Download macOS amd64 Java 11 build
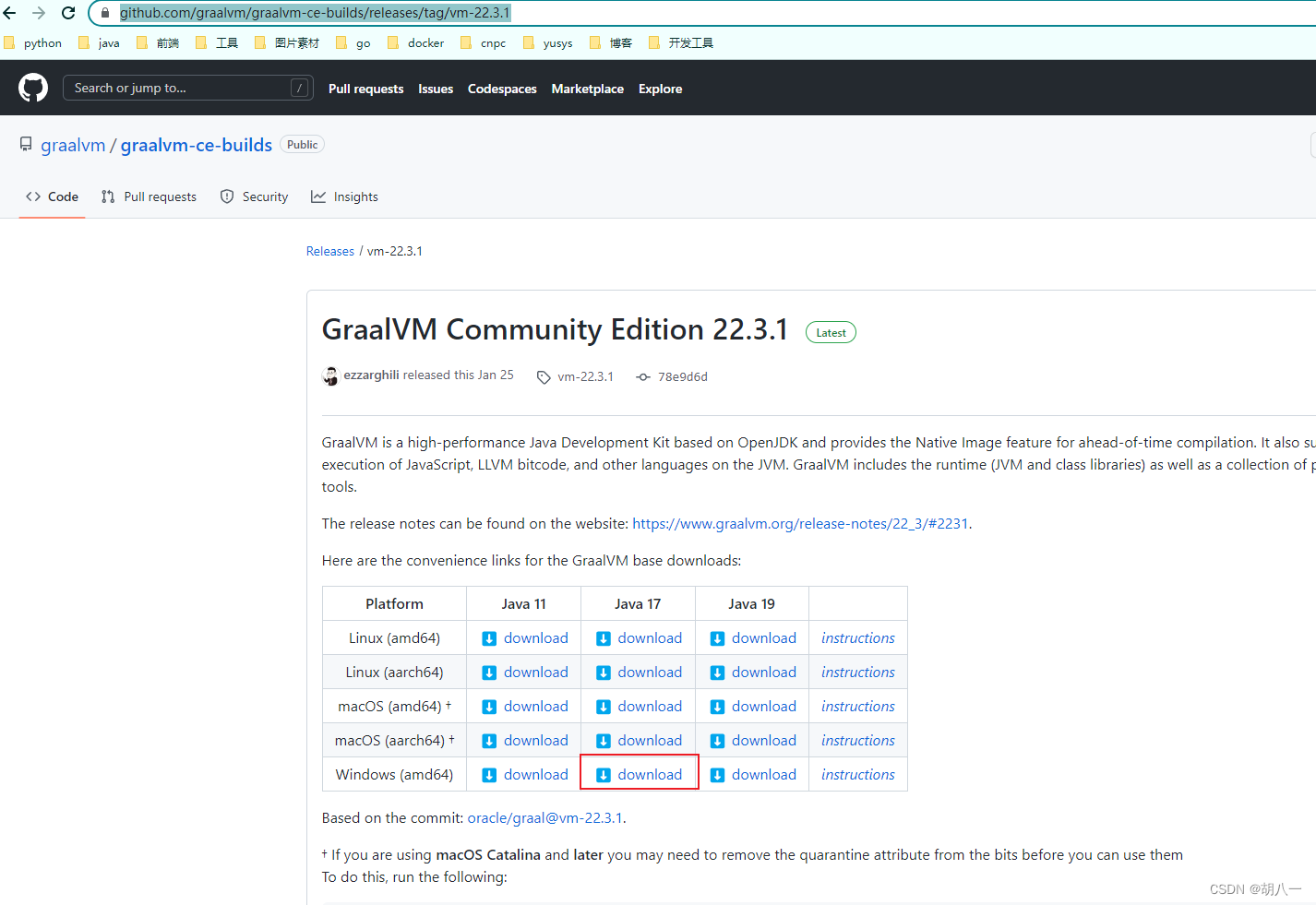The height and width of the screenshot is (905, 1316). pos(525,707)
